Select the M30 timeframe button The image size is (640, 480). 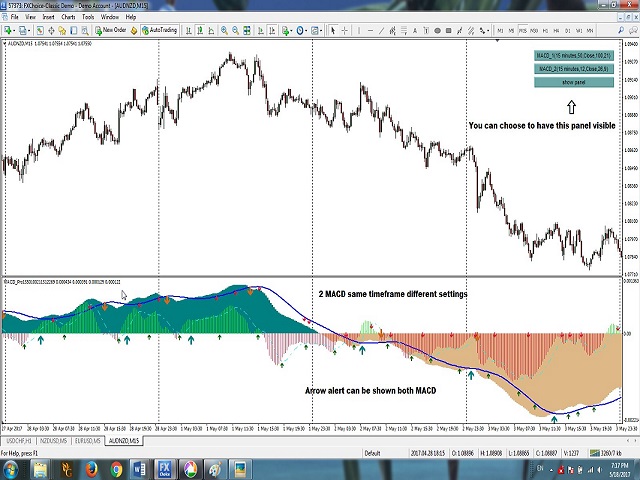coord(534,31)
